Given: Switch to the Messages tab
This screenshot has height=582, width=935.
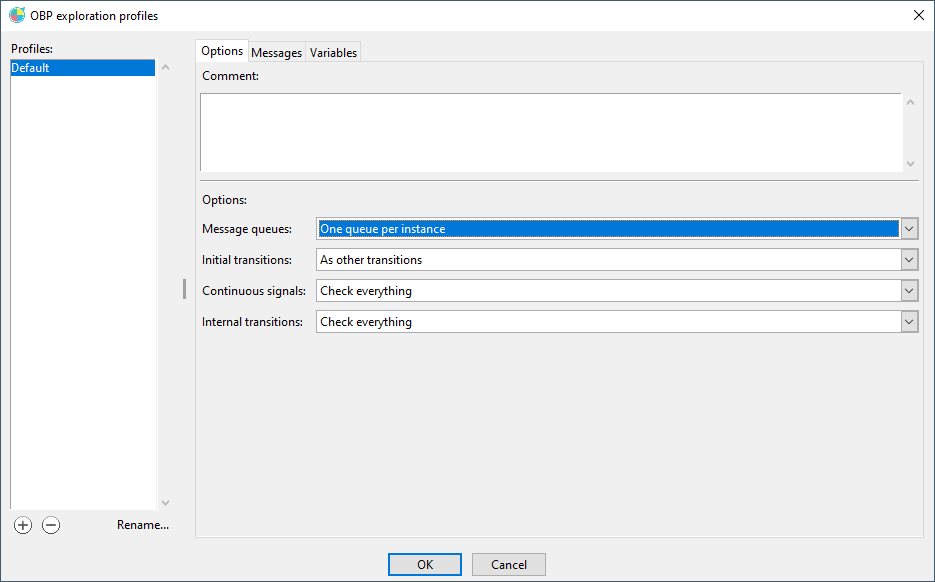Looking at the screenshot, I should point(277,52).
